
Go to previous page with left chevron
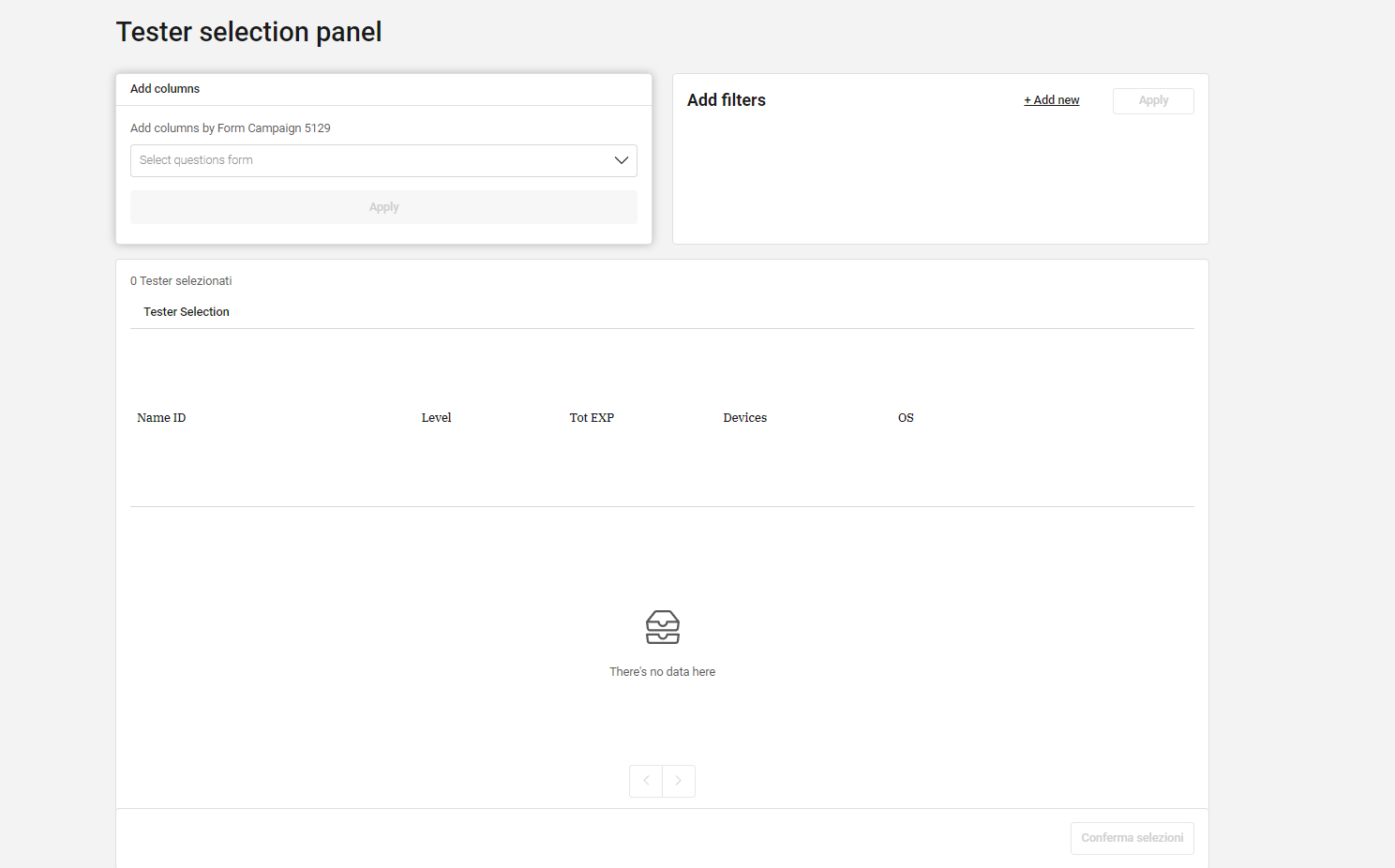tap(646, 781)
